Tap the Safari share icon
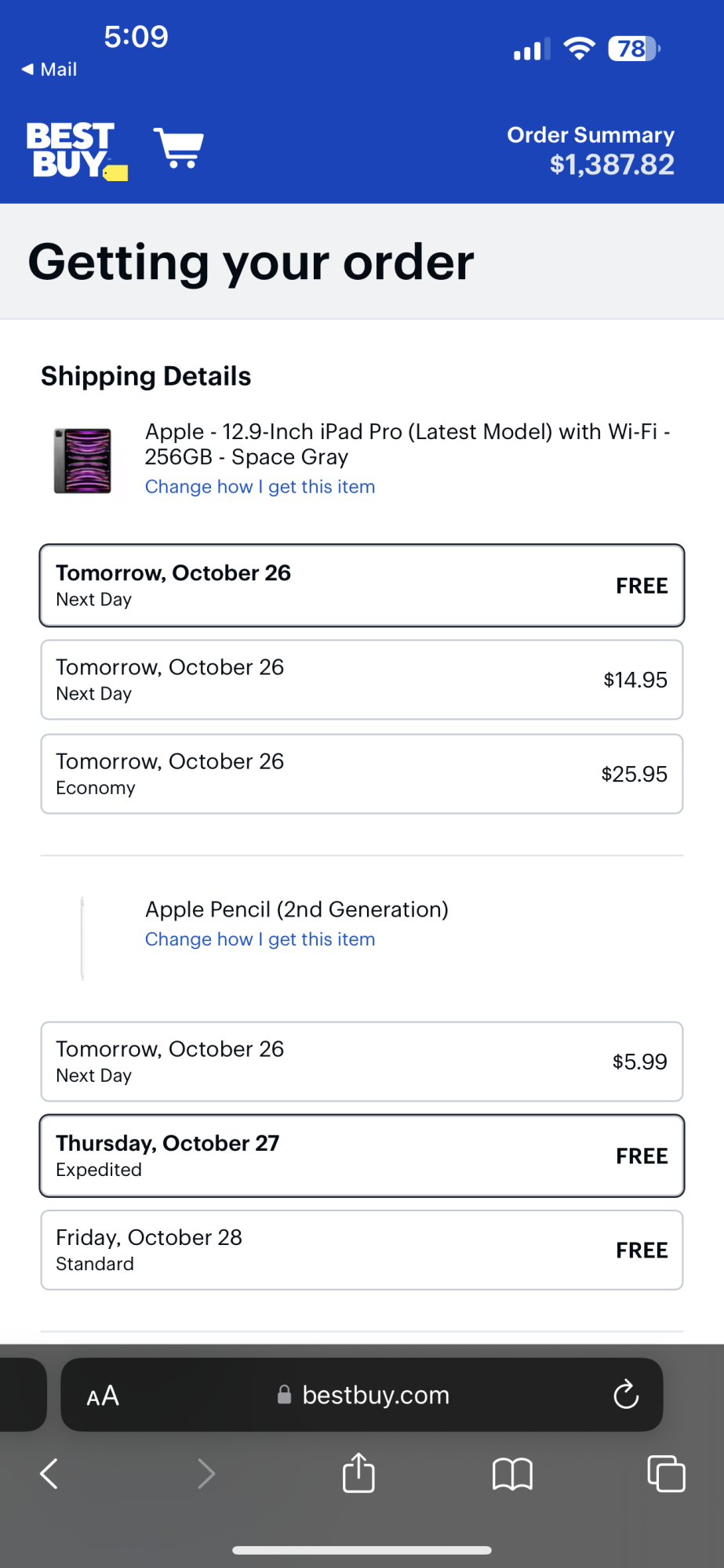 click(358, 1473)
